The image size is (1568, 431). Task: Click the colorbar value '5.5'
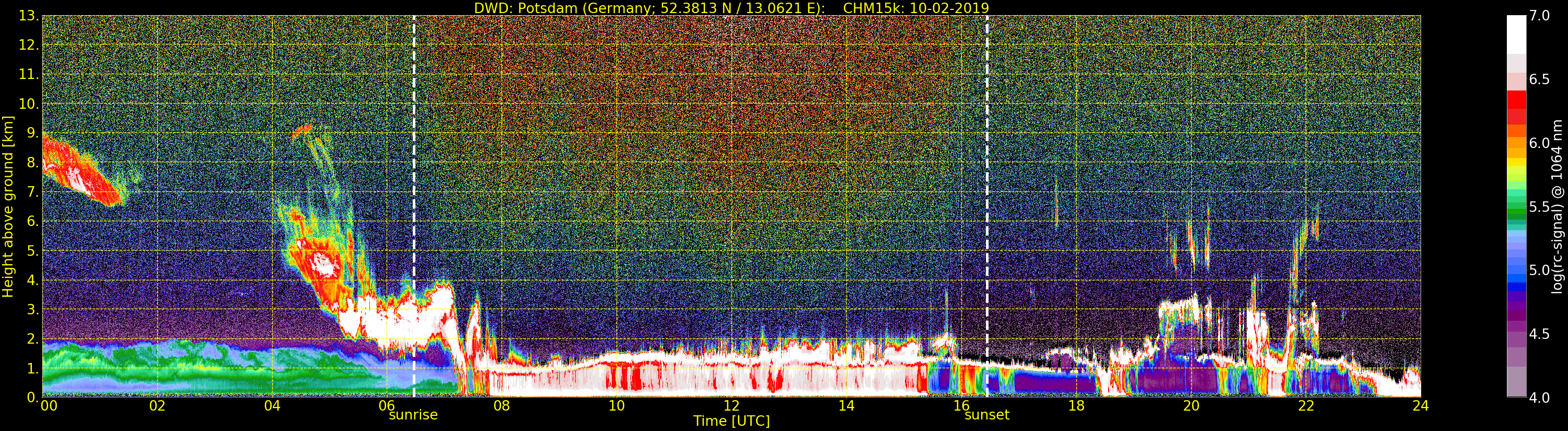[x=1539, y=207]
